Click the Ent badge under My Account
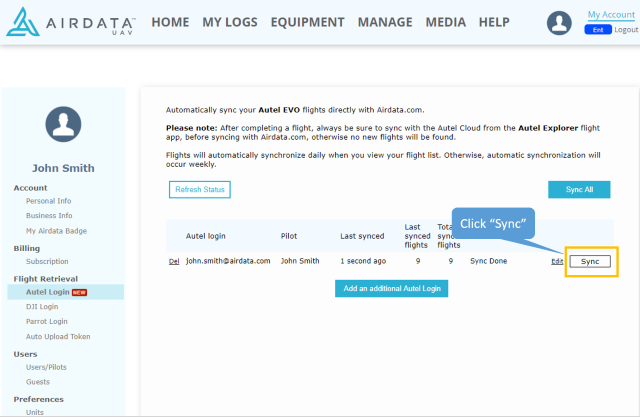Screen dimensions: 640x417 tap(598, 30)
